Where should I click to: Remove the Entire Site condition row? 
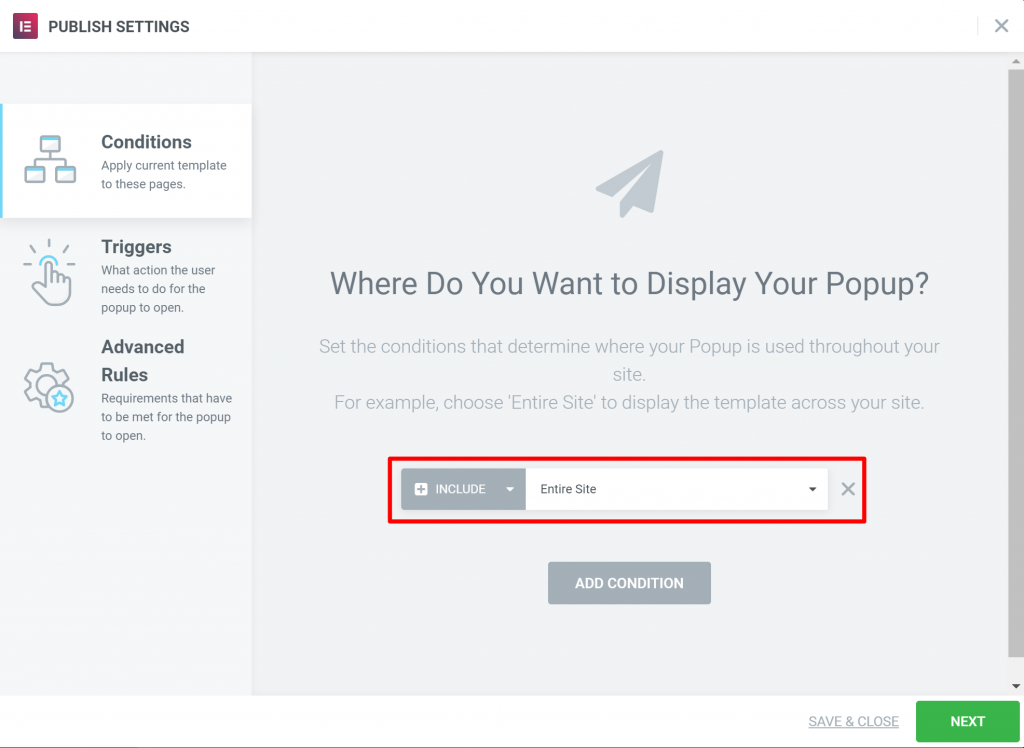coord(848,489)
